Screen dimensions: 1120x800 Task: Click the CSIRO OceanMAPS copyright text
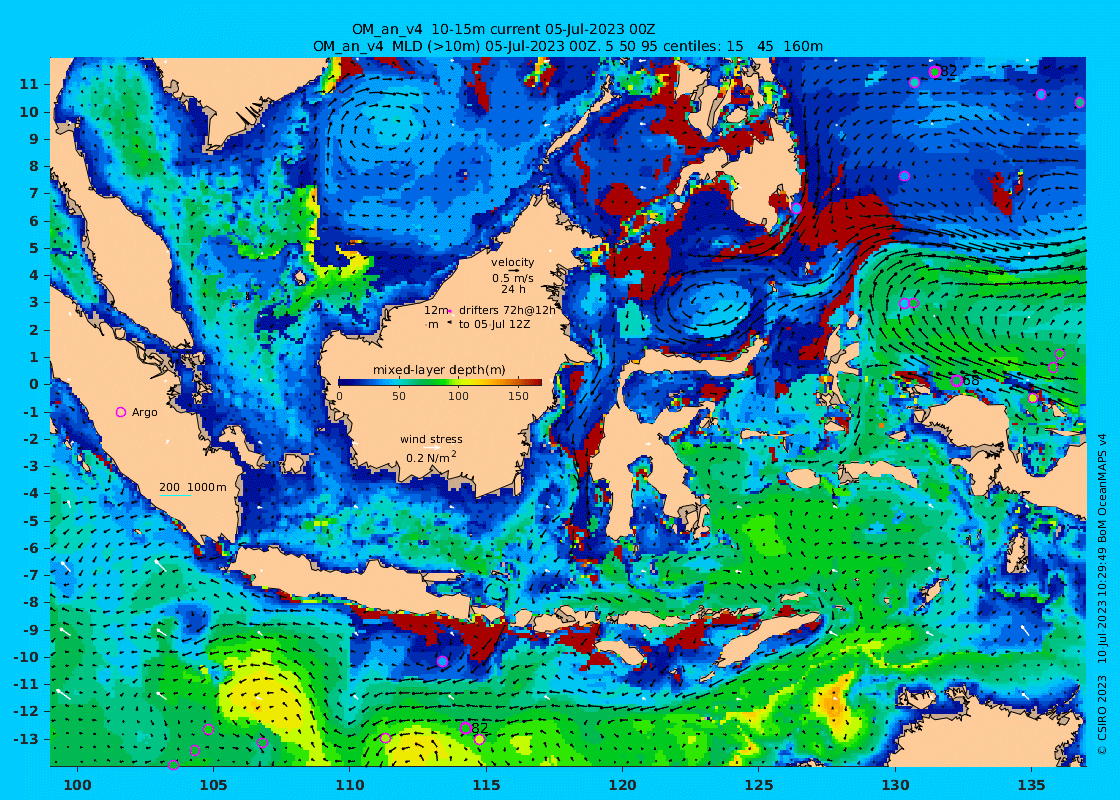coord(1101,593)
